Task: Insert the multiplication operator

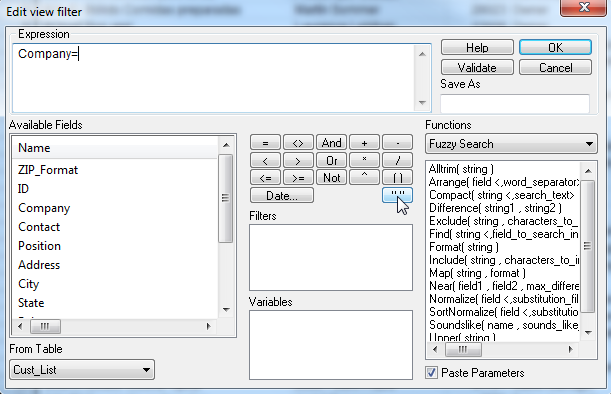Action: pyautogui.click(x=364, y=160)
